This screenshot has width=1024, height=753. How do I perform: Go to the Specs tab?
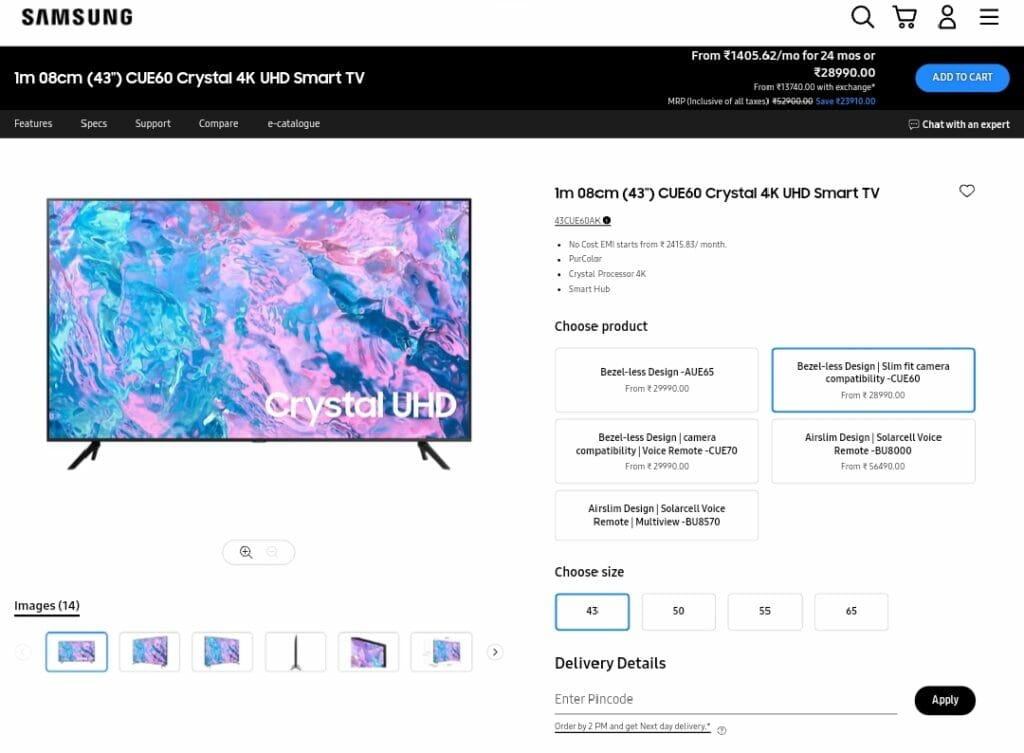pos(93,123)
